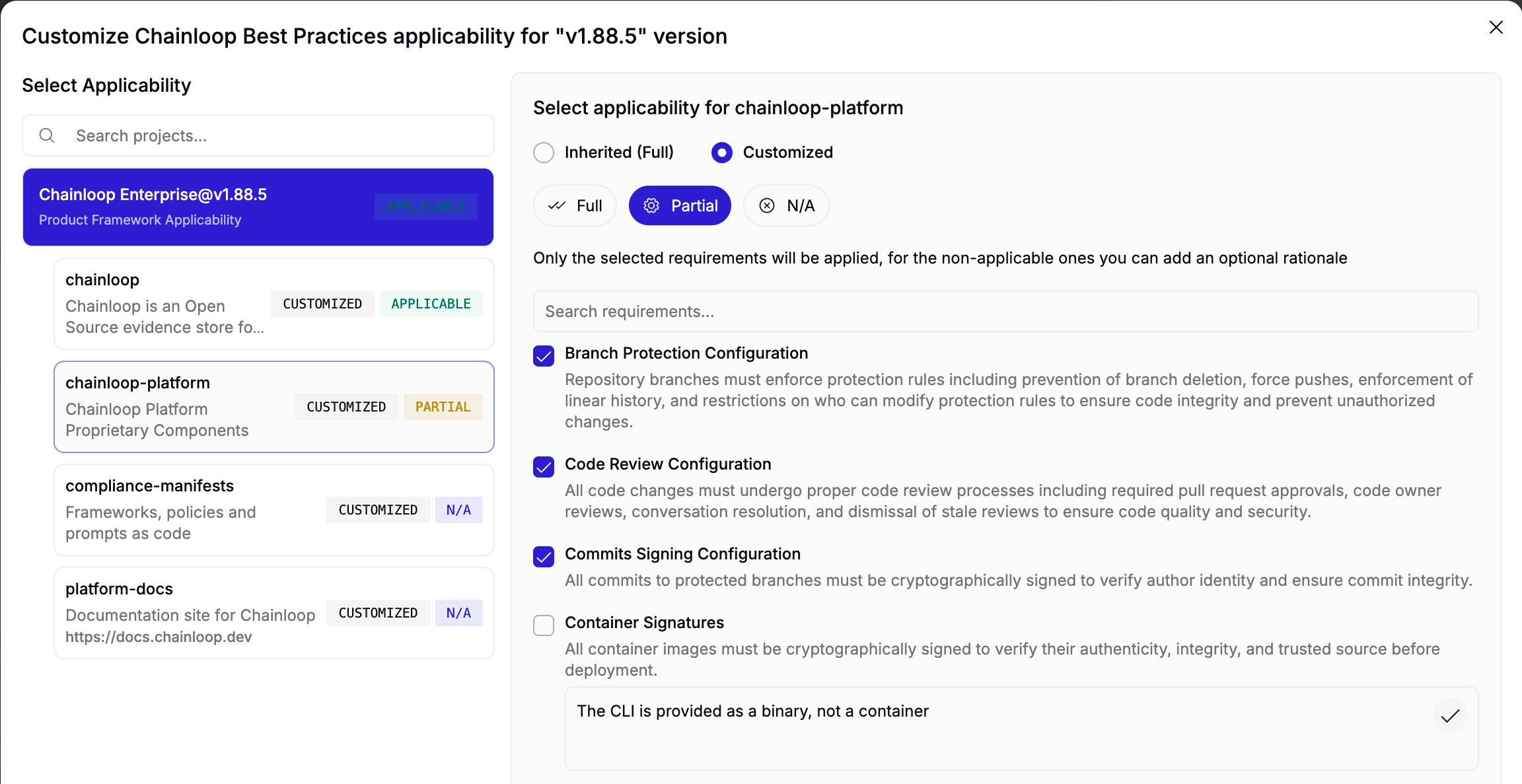The width and height of the screenshot is (1522, 784).
Task: Select the Inherited (Full) radio button
Action: click(x=544, y=153)
